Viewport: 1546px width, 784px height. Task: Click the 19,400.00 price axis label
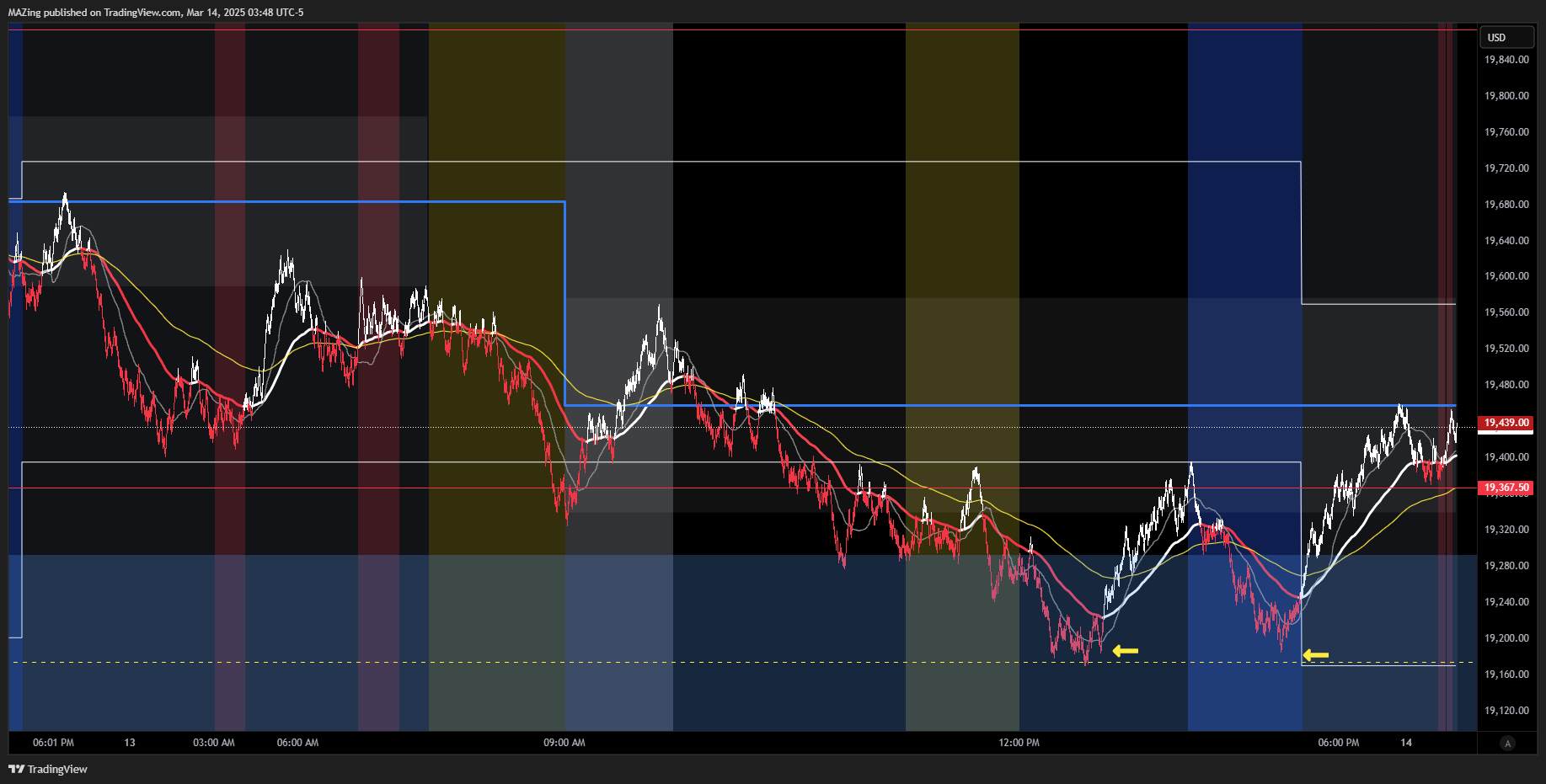(x=1506, y=457)
